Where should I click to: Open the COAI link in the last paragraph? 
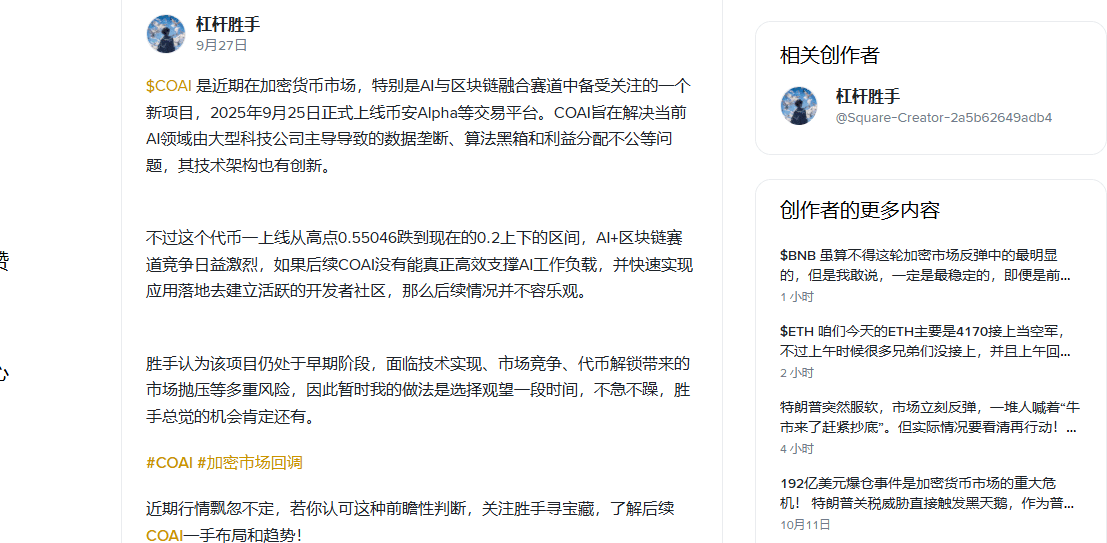click(x=164, y=535)
